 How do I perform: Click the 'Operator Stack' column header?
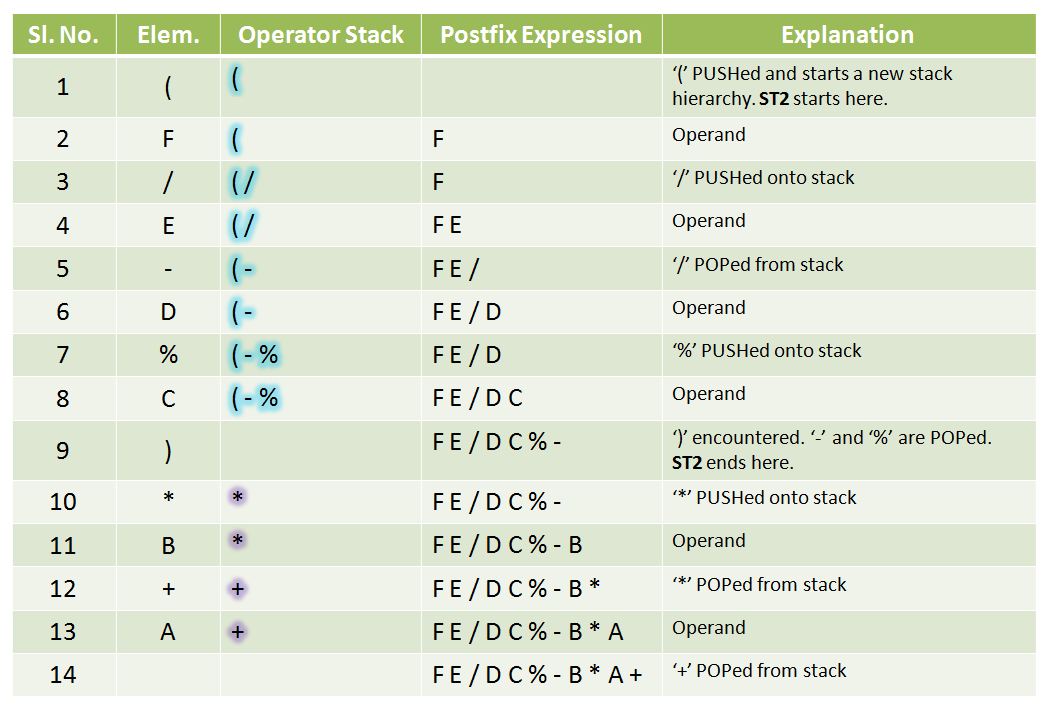coord(321,35)
